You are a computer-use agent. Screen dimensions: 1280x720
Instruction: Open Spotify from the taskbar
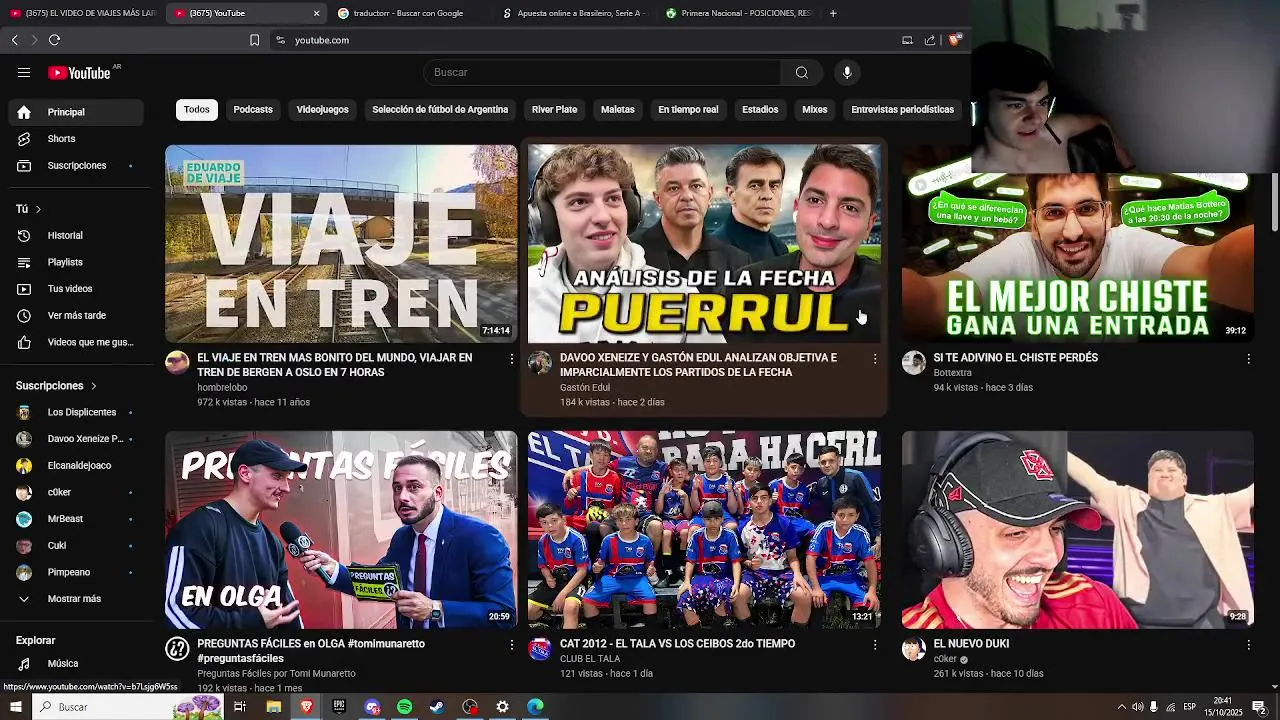pyautogui.click(x=404, y=707)
